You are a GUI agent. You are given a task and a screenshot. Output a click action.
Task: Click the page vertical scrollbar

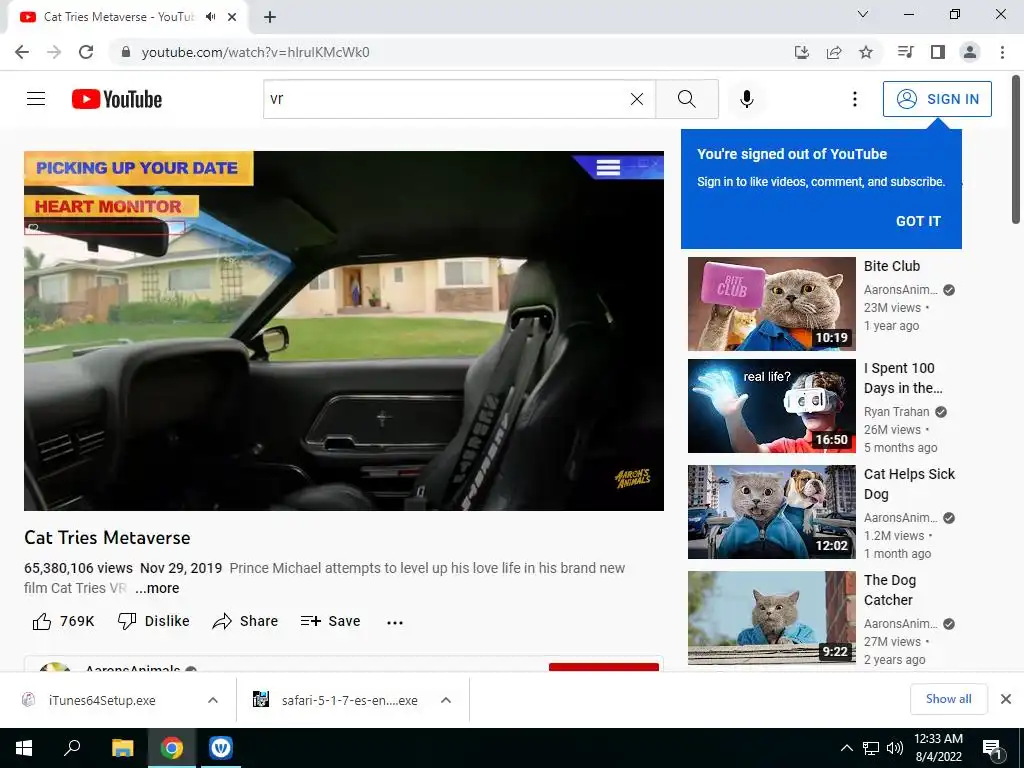pos(1016,150)
